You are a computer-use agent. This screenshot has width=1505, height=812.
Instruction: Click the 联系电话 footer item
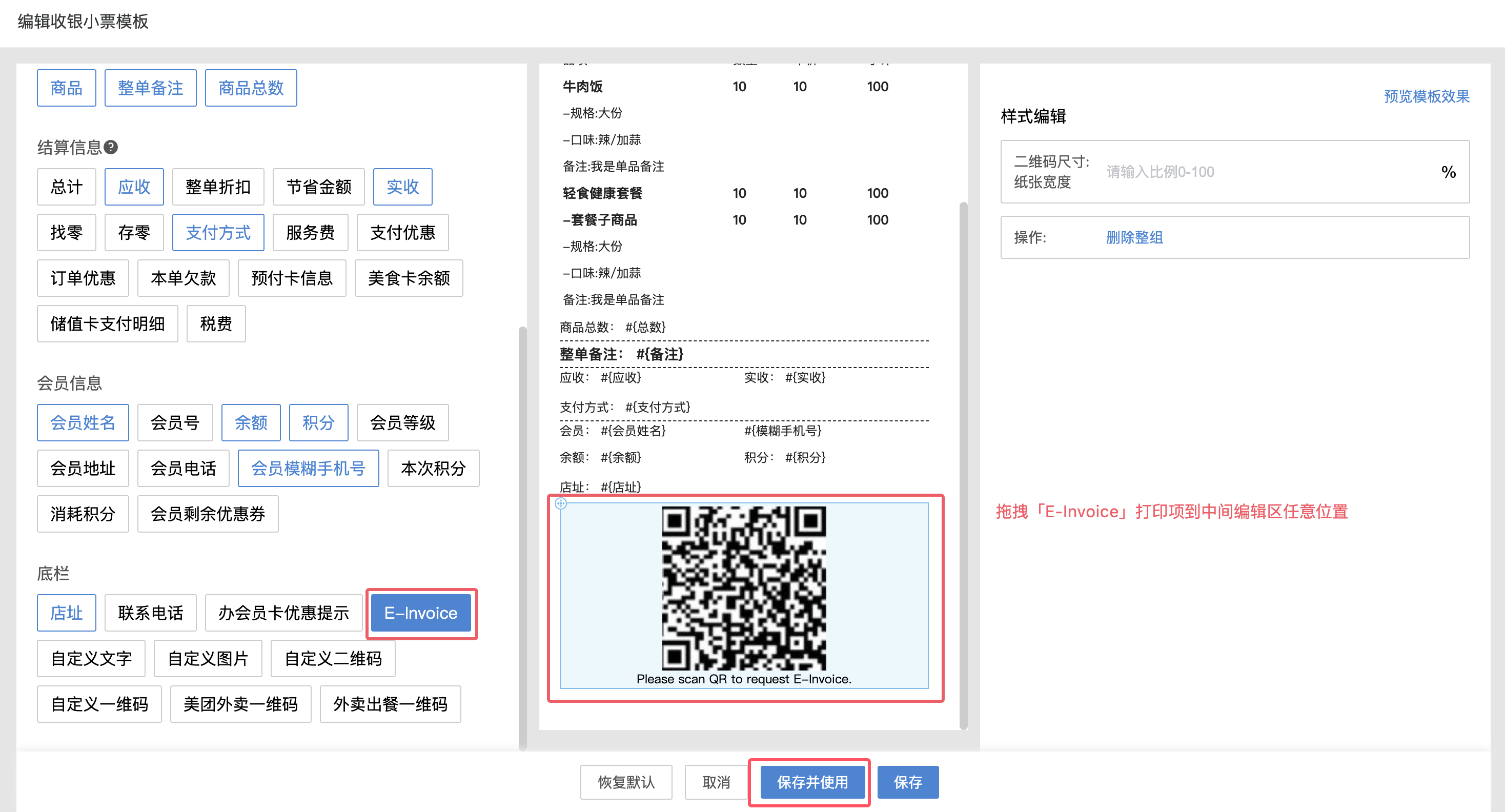(151, 613)
